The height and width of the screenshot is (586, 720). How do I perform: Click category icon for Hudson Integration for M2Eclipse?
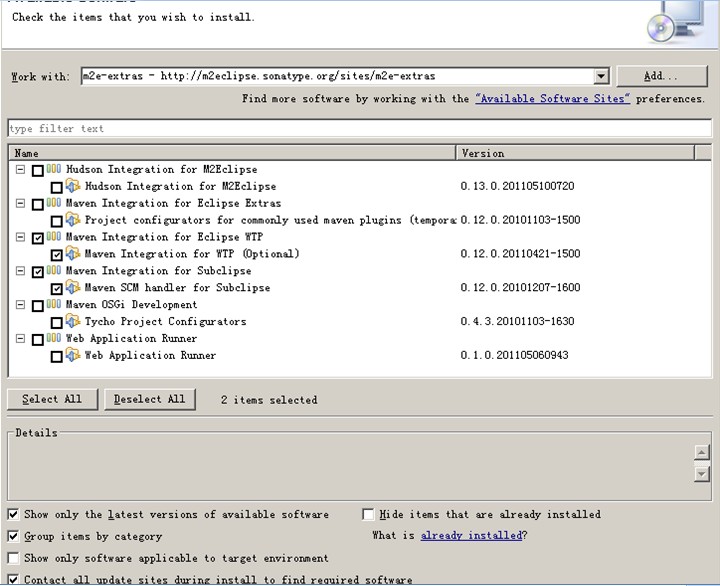click(53, 169)
